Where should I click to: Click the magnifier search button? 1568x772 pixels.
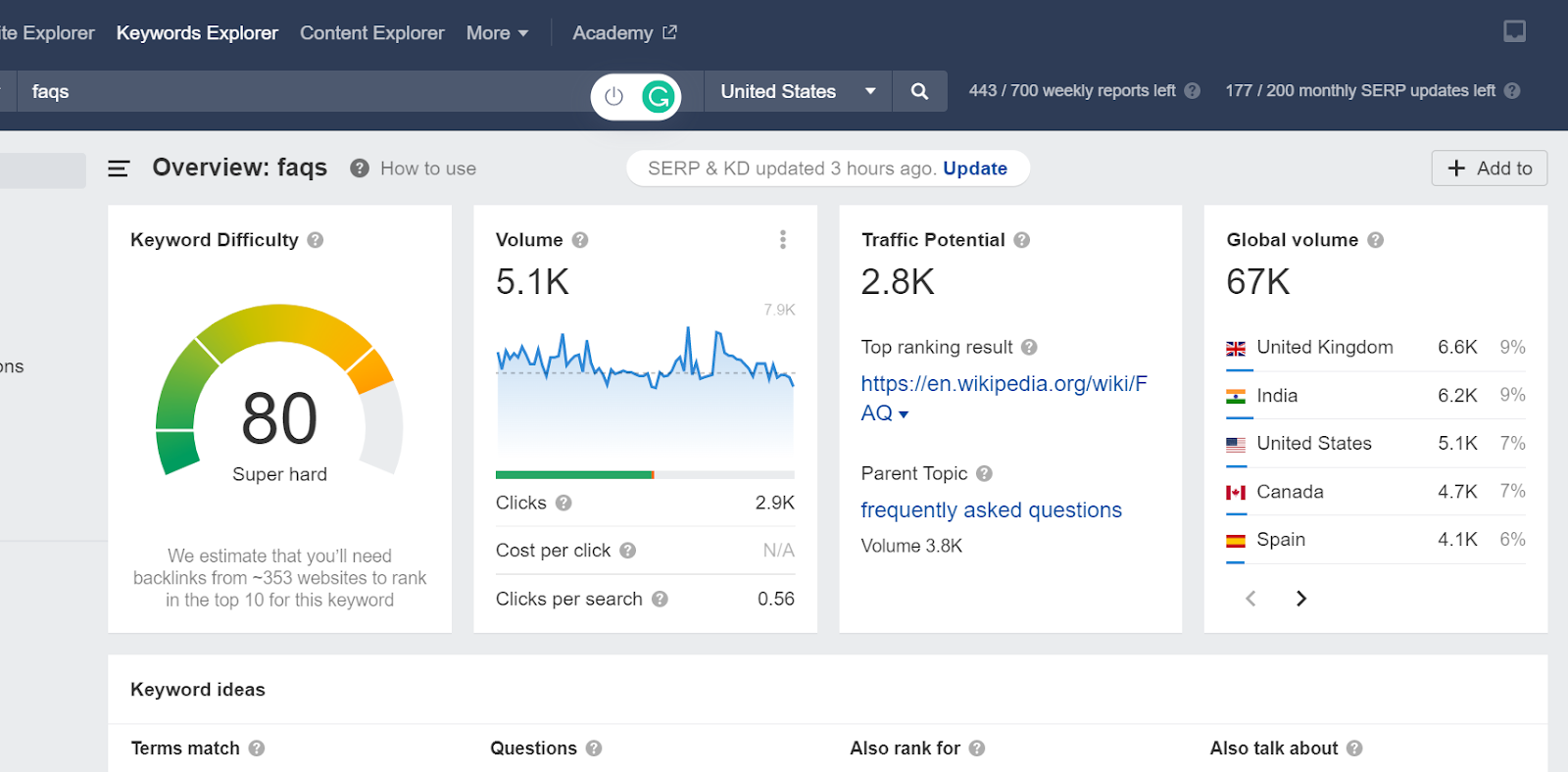point(919,91)
